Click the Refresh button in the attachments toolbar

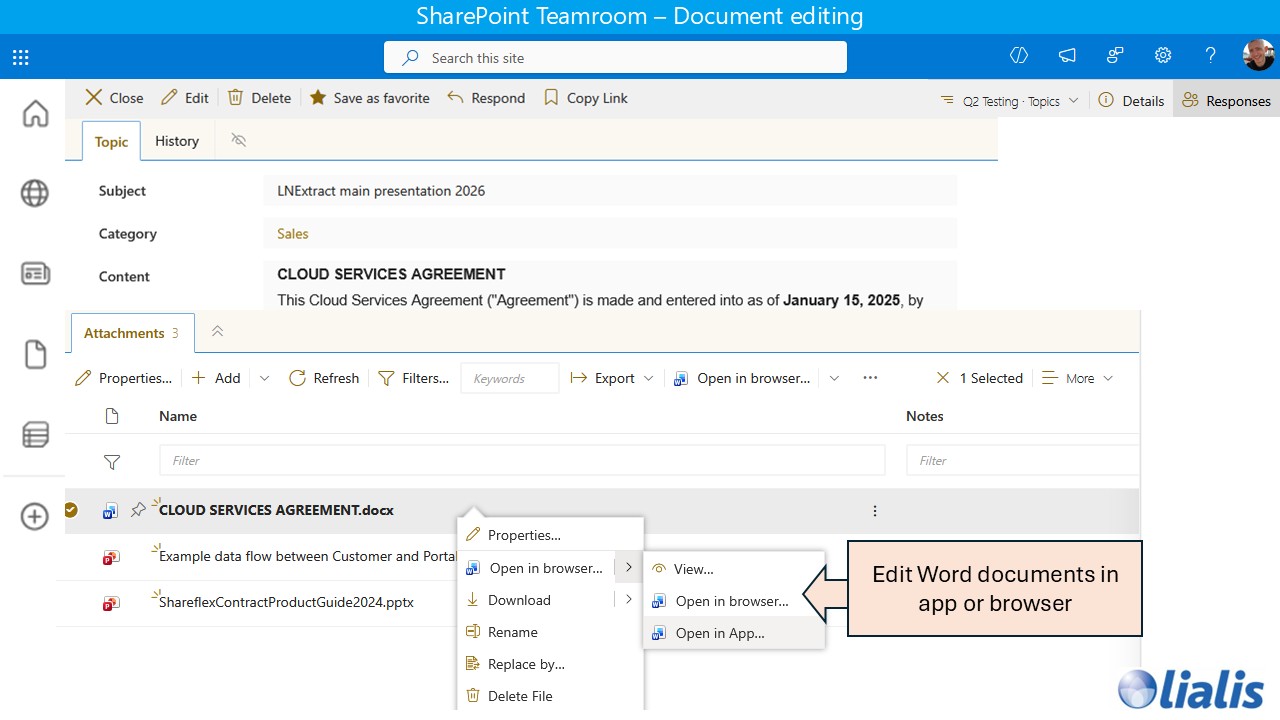(x=323, y=378)
